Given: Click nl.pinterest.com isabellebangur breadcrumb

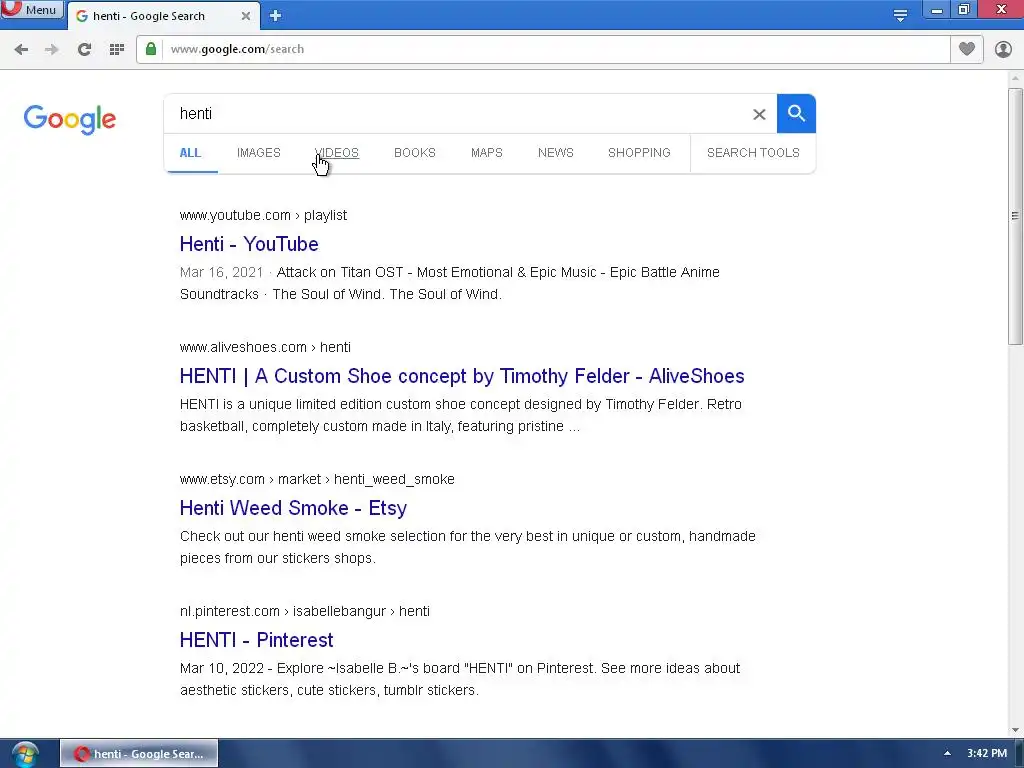Looking at the screenshot, I should point(304,611).
